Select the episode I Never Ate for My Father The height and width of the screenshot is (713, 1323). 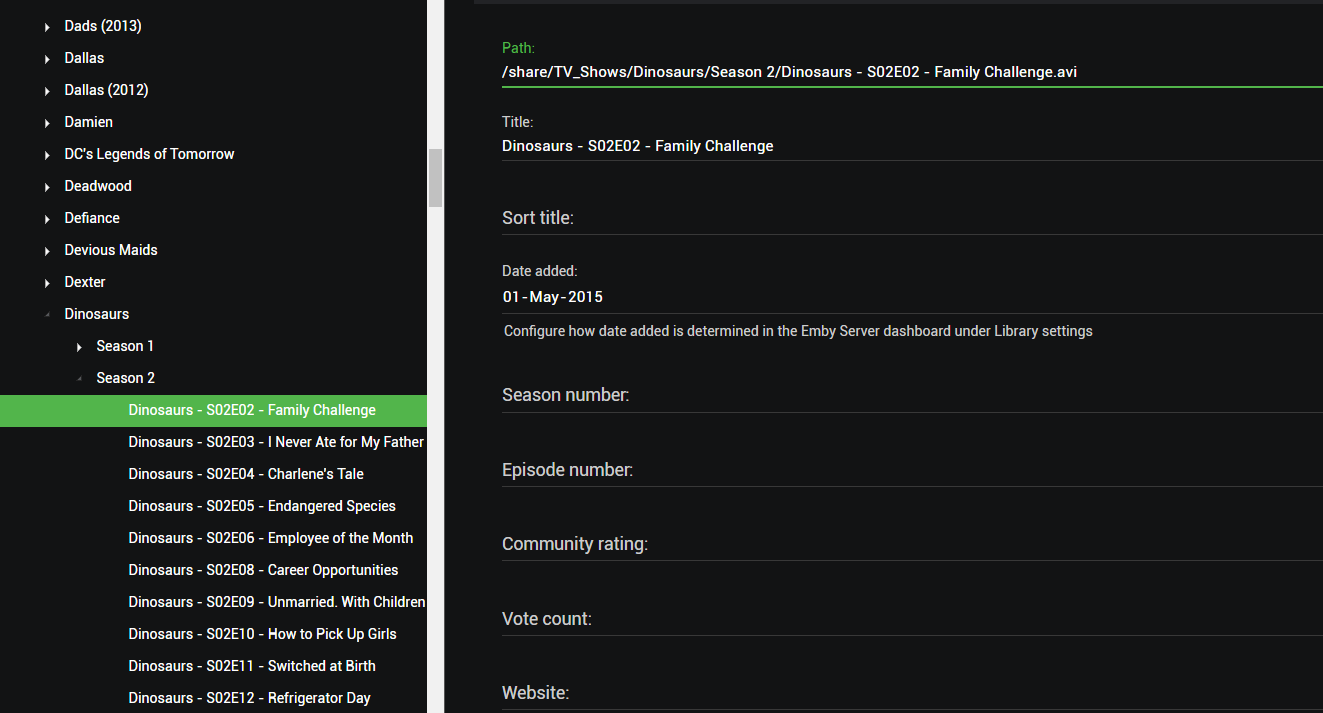tap(276, 441)
